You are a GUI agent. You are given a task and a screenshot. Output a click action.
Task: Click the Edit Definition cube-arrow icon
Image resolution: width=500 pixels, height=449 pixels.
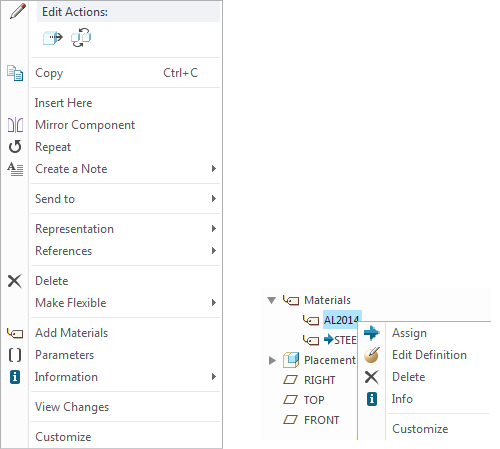[x=53, y=38]
